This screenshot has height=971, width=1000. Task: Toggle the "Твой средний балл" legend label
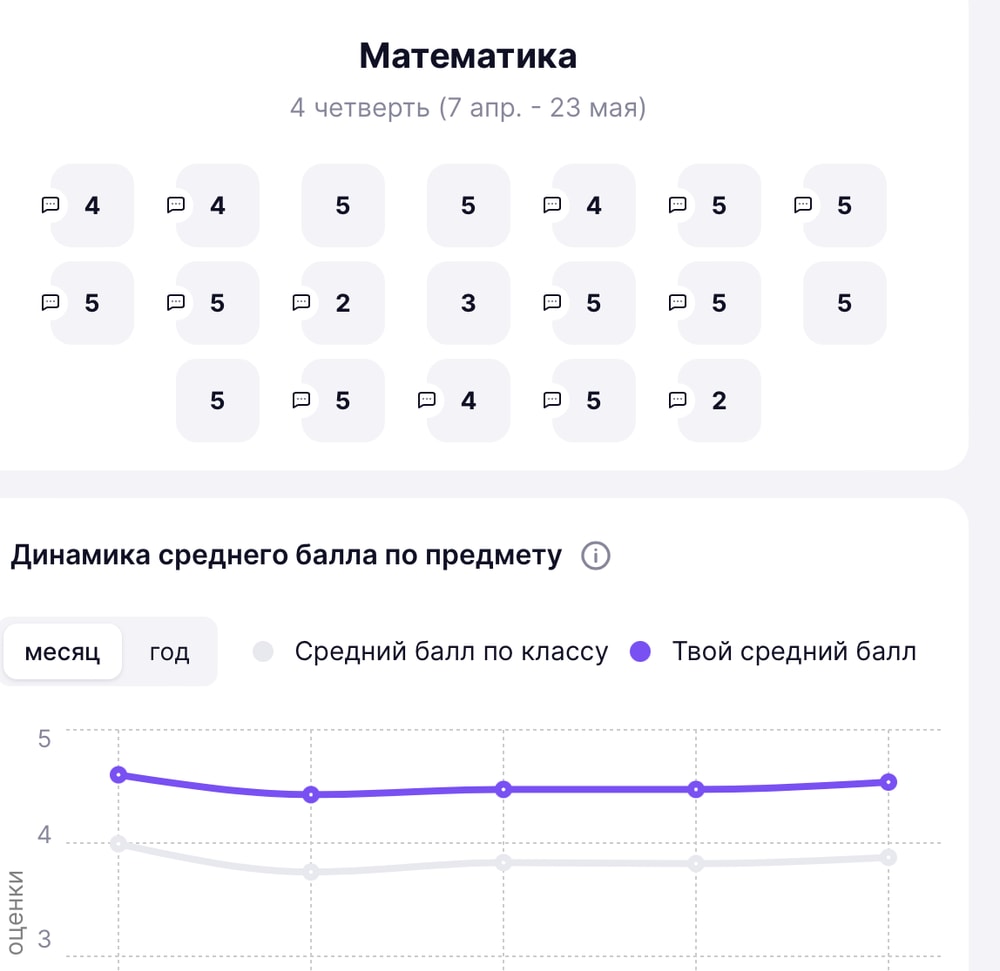(794, 652)
